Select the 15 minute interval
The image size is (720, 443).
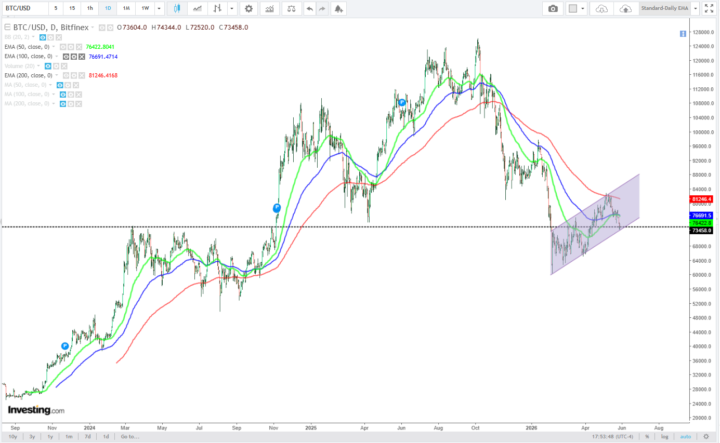coord(72,9)
